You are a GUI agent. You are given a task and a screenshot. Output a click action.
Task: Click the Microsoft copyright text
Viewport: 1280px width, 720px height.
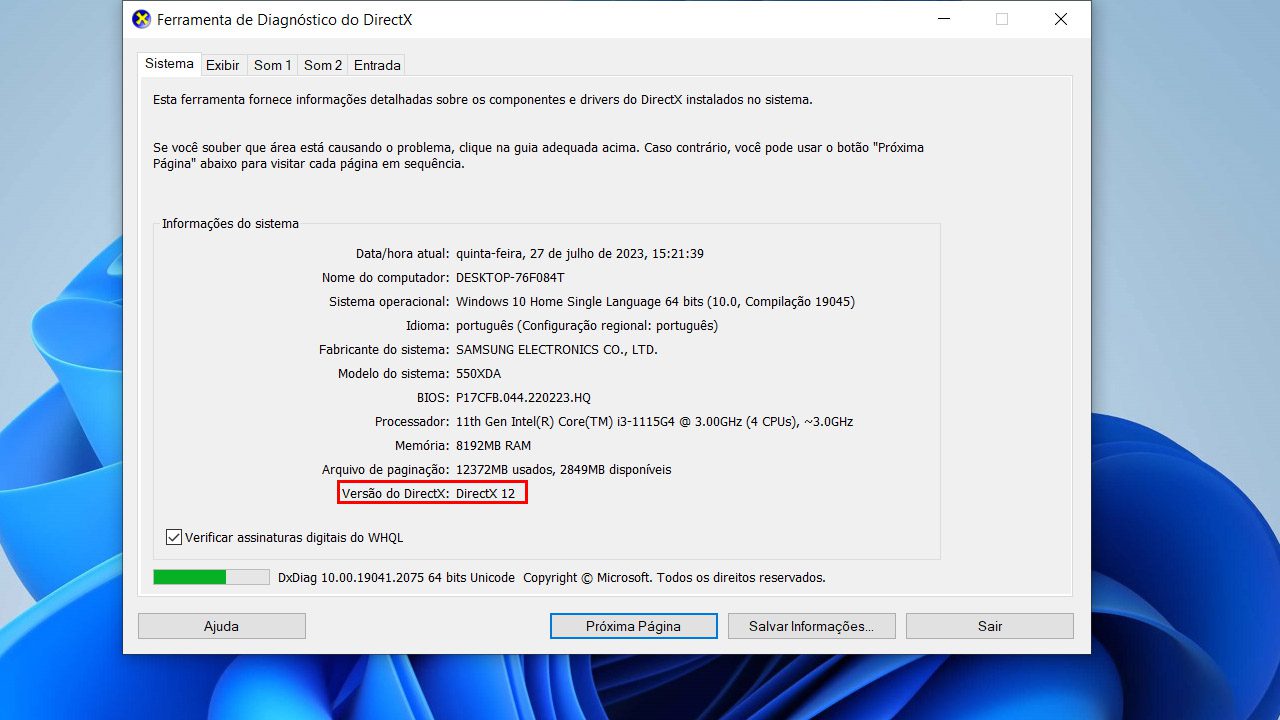(x=674, y=578)
